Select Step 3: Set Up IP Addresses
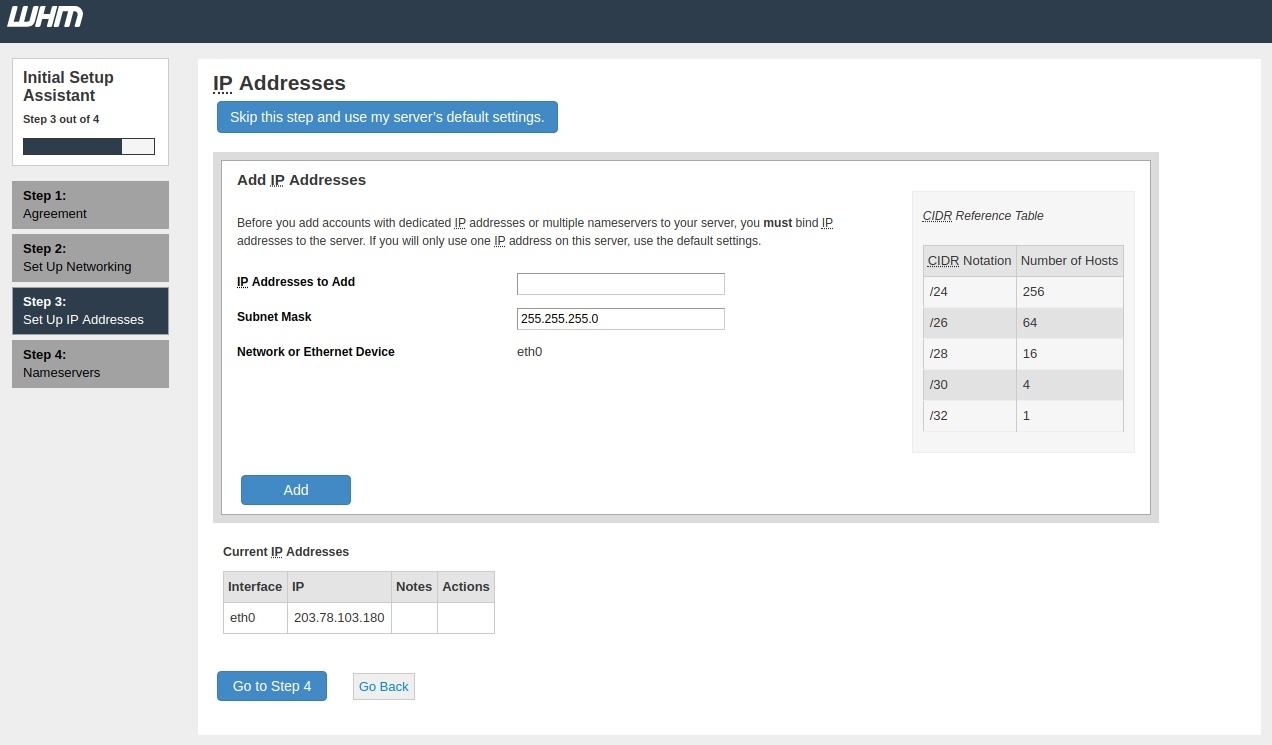Screen dimensions: 1272x745 click(x=90, y=311)
